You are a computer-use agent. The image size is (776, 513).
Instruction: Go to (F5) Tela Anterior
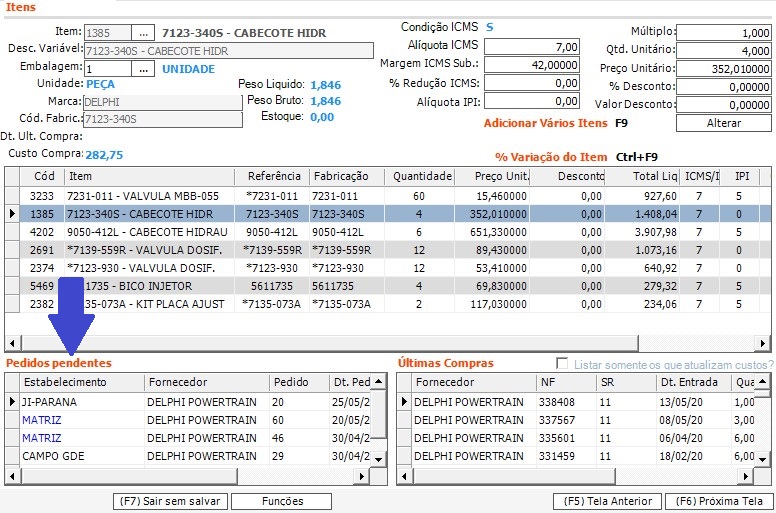point(608,501)
